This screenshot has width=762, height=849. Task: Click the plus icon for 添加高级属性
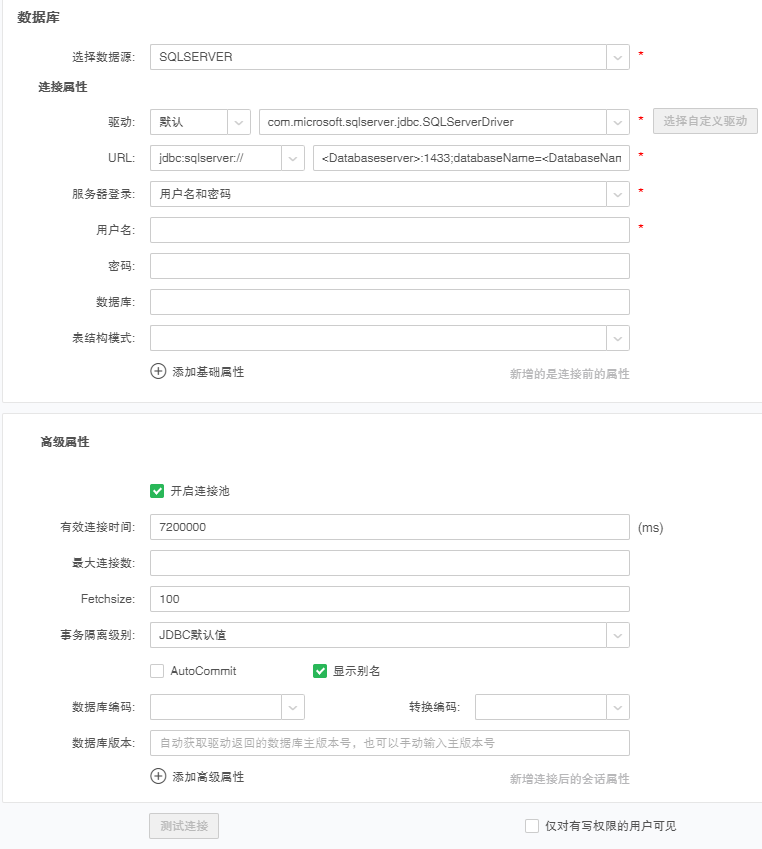click(x=158, y=776)
